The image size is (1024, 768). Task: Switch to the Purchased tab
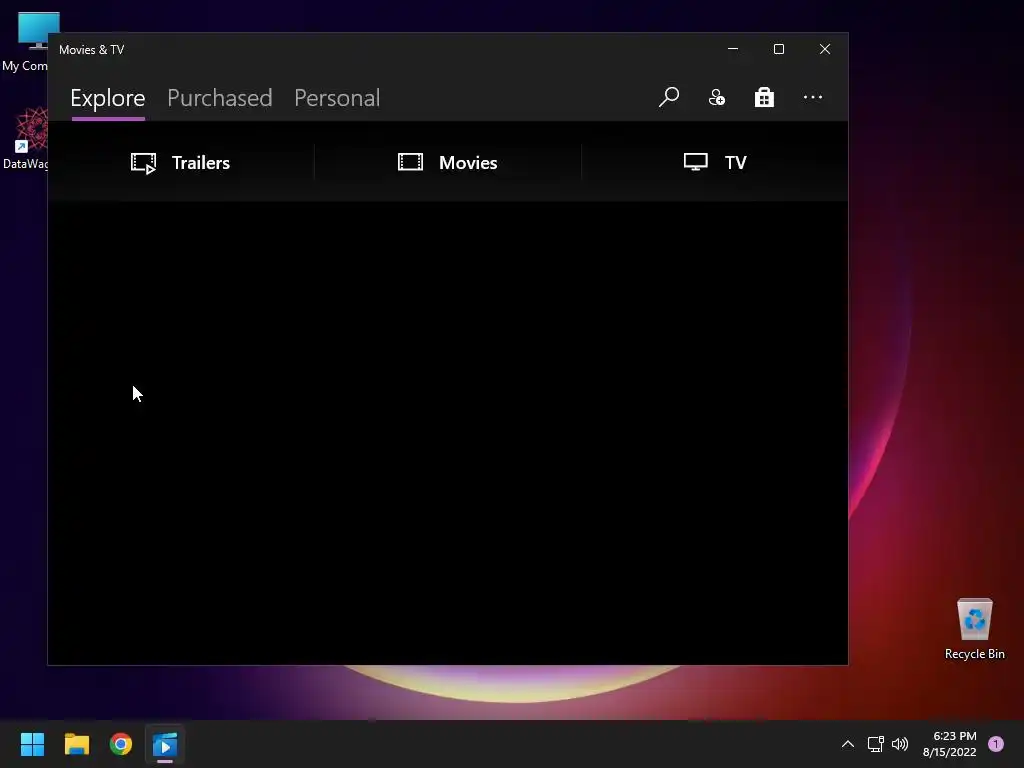coord(219,98)
